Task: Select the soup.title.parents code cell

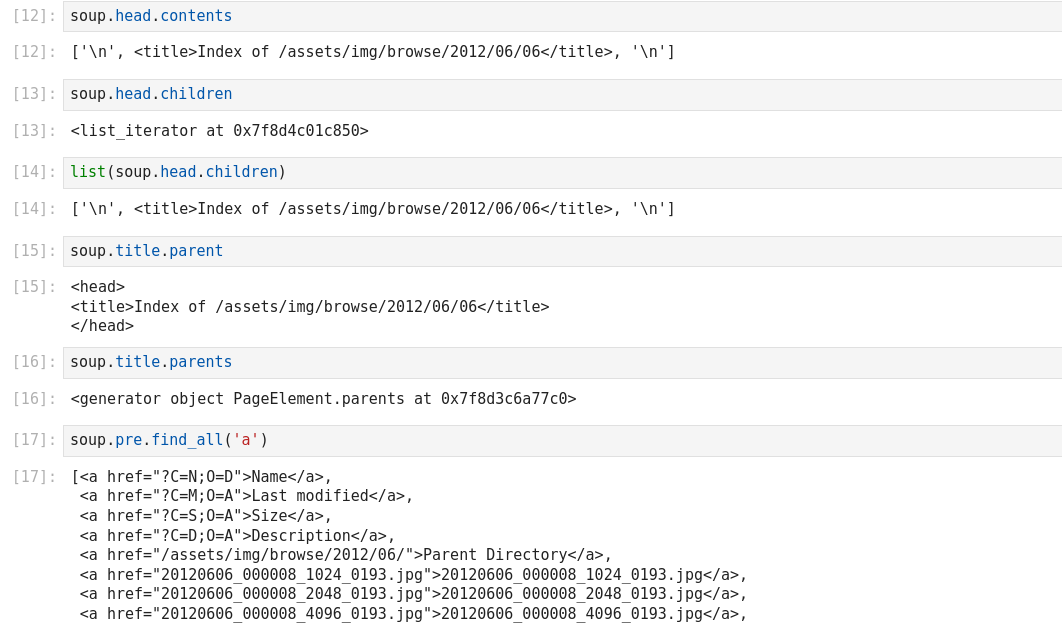Action: 560,362
